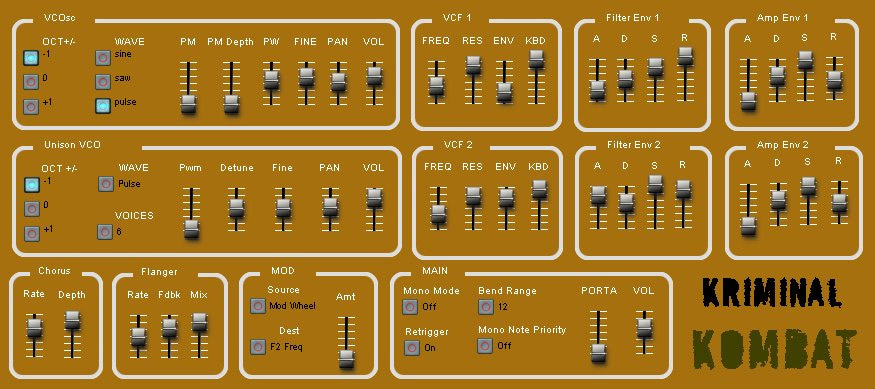Click the Unison VCO Fine slider
Screen dimensions: 875x389
283,207
